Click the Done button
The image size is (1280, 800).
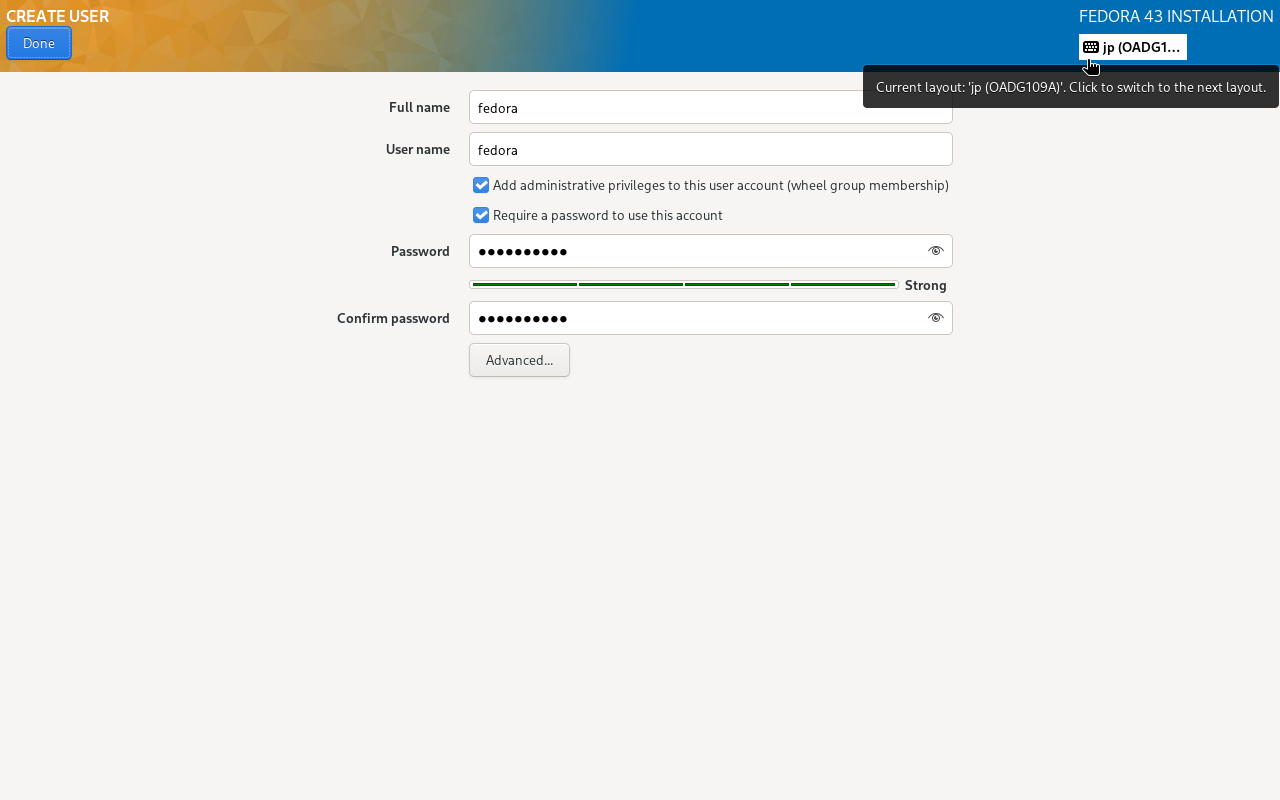(39, 43)
